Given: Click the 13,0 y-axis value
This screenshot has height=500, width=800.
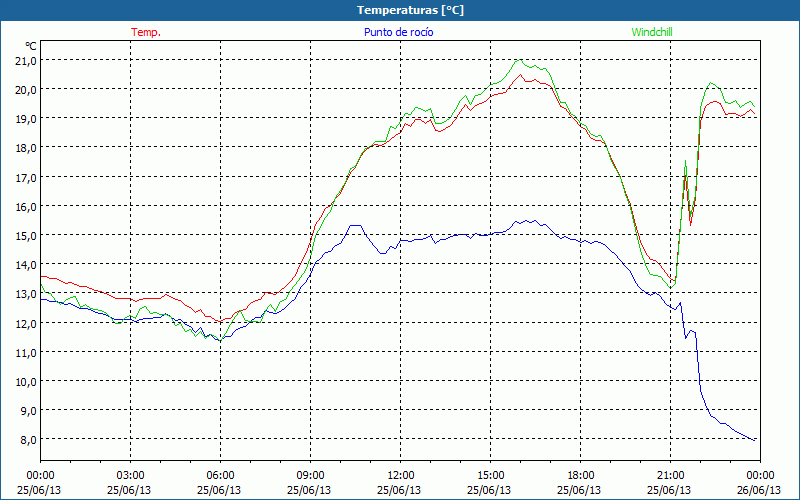Looking at the screenshot, I should click(x=26, y=294).
